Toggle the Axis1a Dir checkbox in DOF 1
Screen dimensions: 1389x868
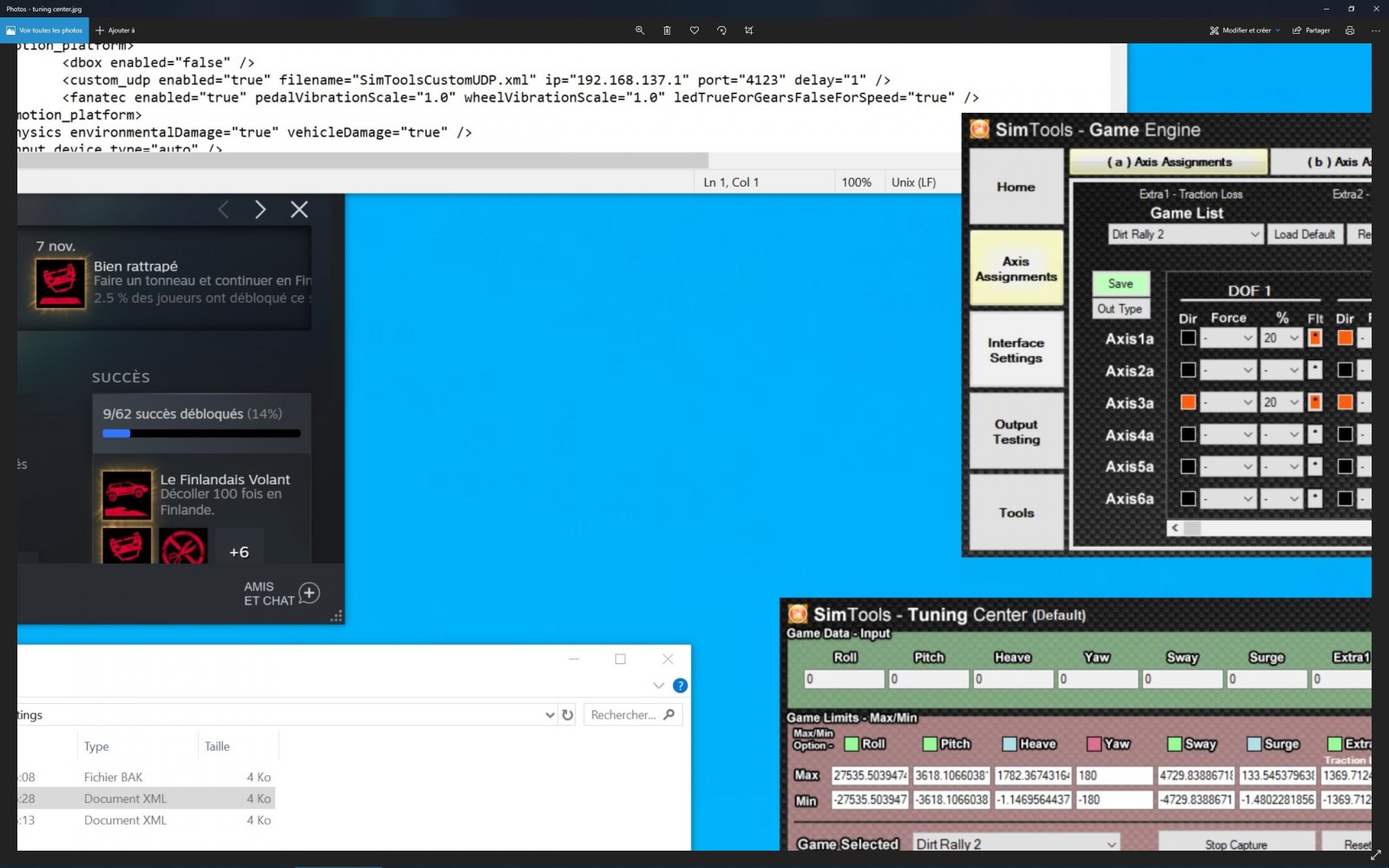pyautogui.click(x=1188, y=339)
